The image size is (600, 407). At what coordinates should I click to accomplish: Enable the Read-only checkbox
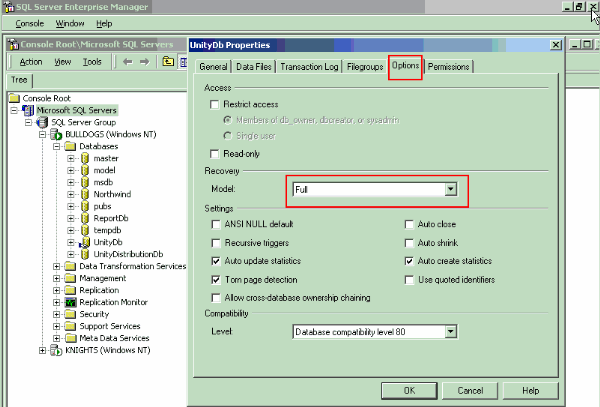click(x=215, y=154)
